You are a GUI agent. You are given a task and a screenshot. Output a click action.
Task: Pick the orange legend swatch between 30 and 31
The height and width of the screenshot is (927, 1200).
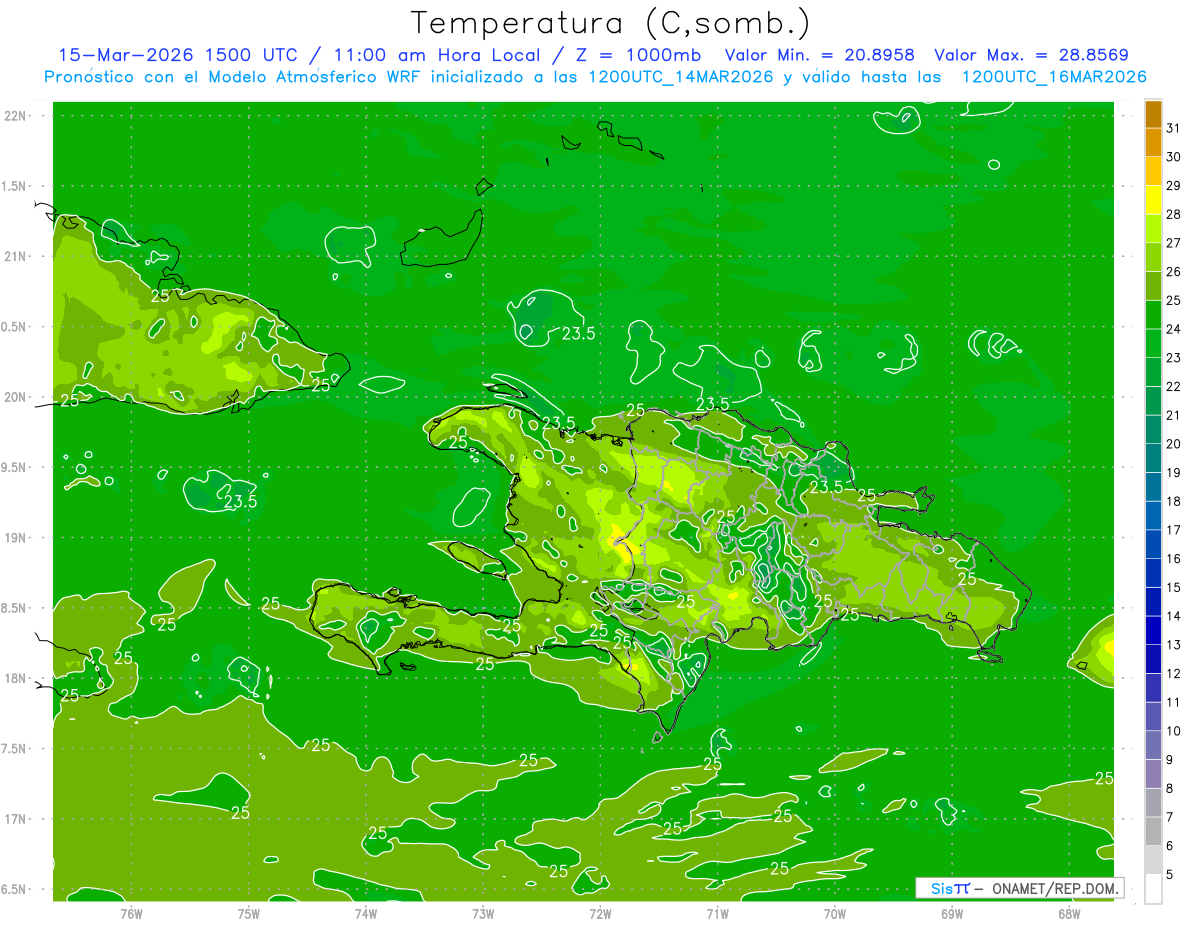pos(1153,143)
